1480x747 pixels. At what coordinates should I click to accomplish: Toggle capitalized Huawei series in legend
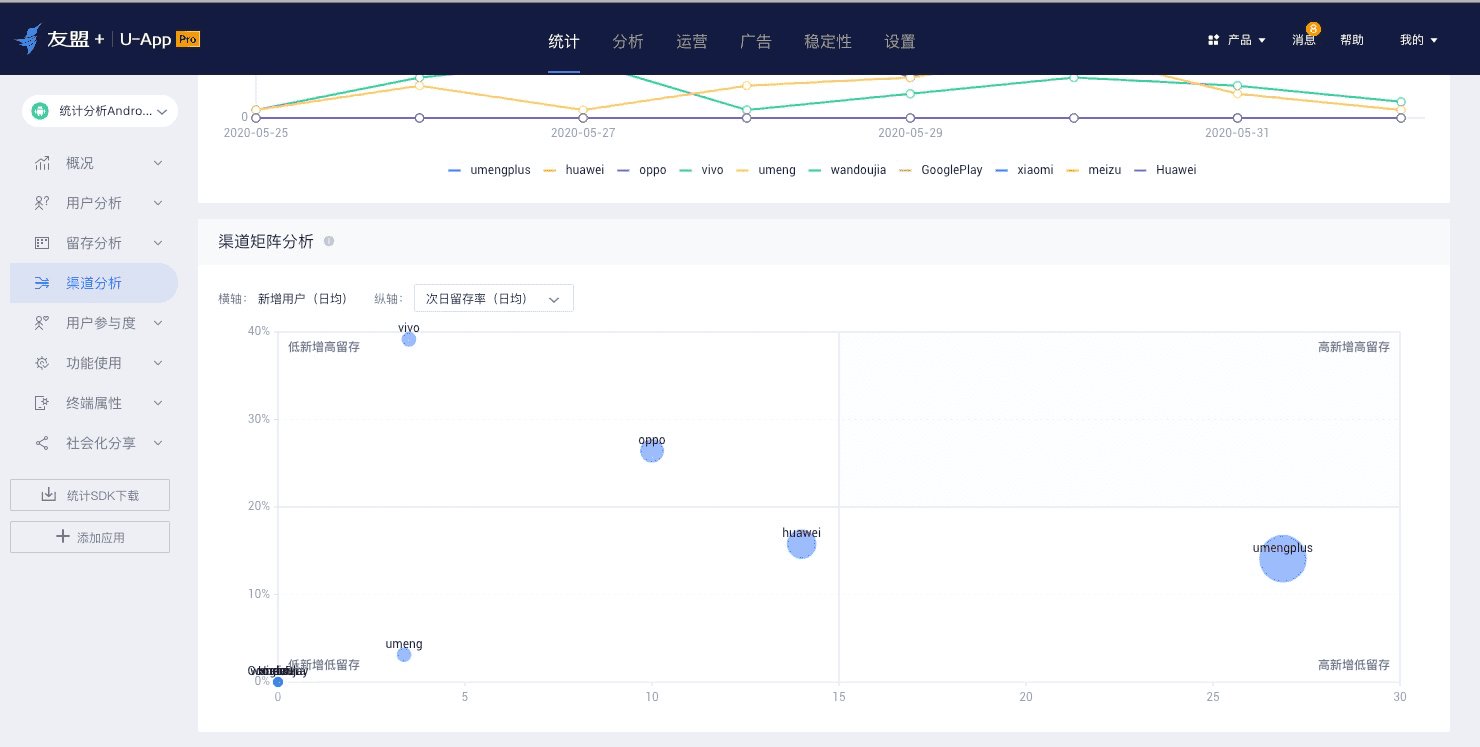[x=1164, y=170]
